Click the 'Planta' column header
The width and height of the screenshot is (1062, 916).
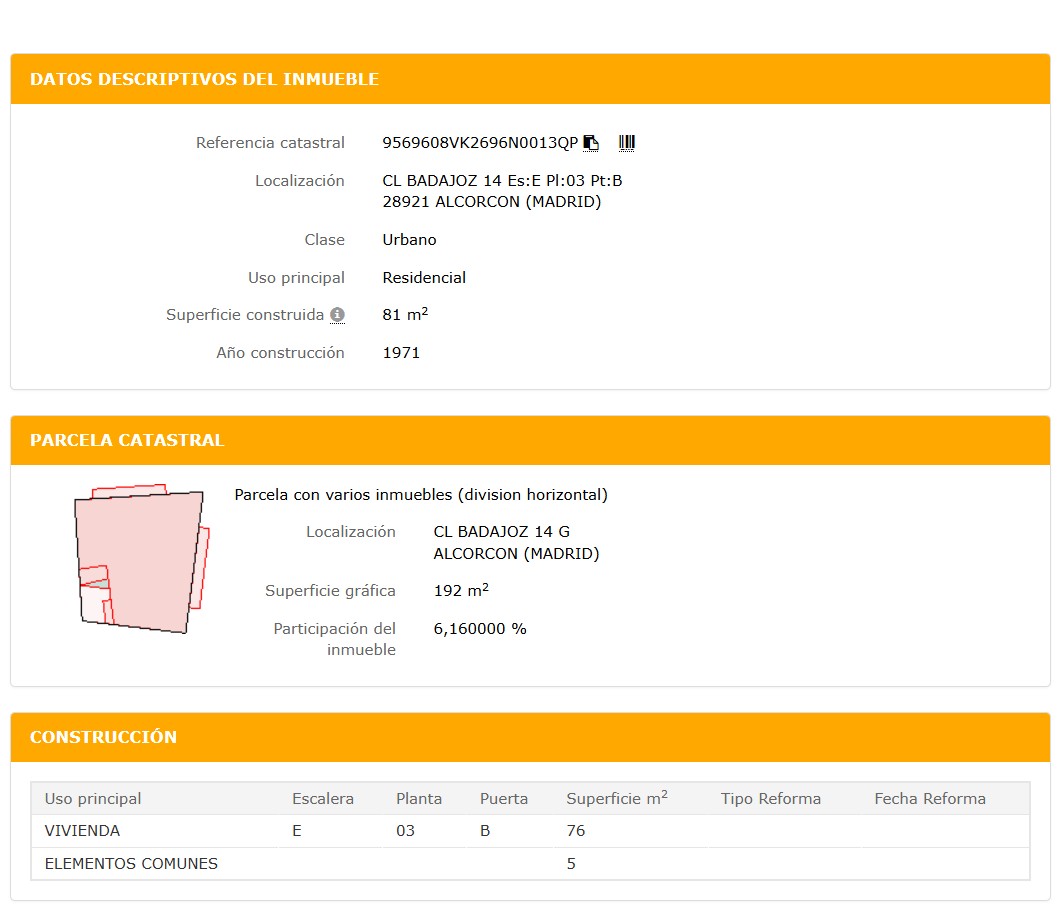[x=419, y=798]
